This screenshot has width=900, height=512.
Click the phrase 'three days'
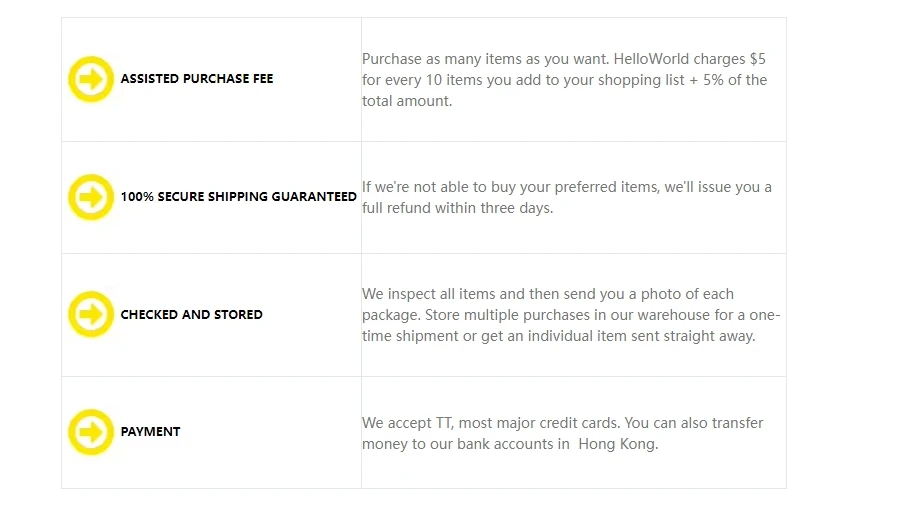pos(516,208)
